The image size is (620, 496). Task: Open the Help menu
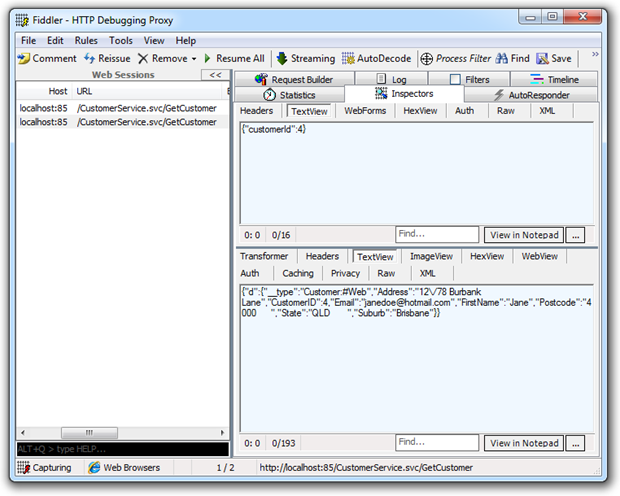pos(185,40)
